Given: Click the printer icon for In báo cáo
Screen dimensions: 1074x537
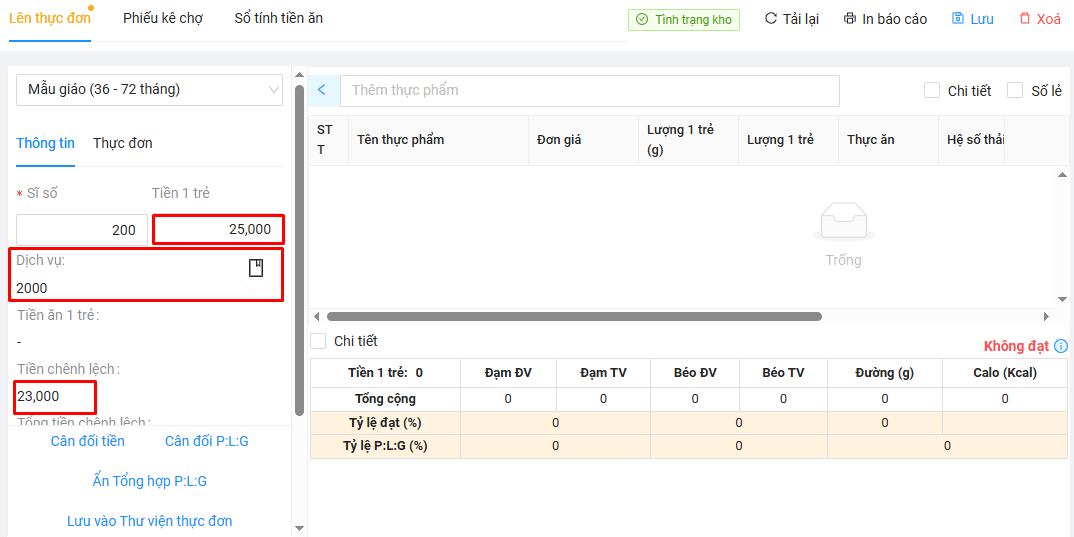Looking at the screenshot, I should (x=850, y=19).
